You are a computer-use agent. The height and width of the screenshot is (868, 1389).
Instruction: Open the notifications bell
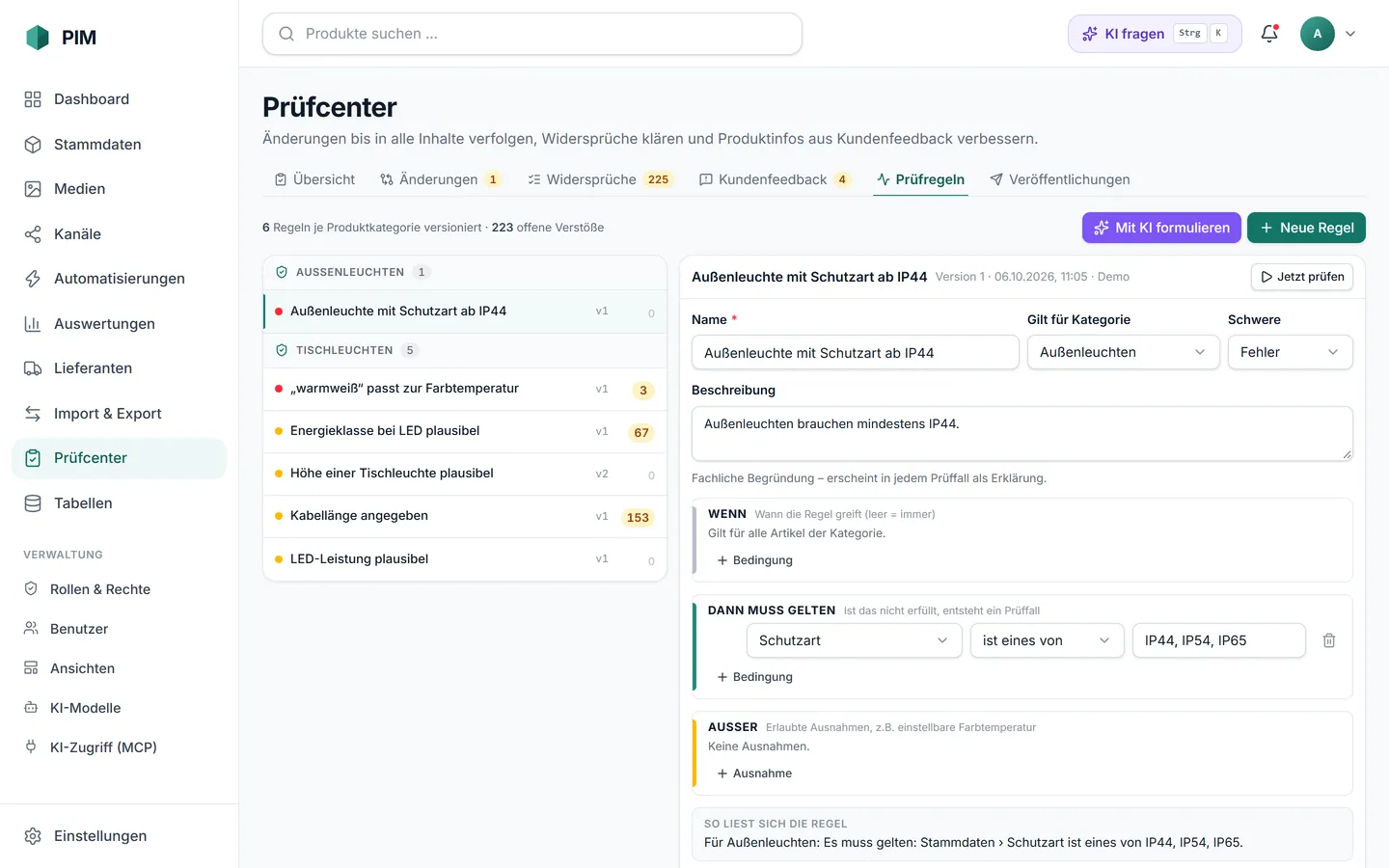click(x=1269, y=34)
